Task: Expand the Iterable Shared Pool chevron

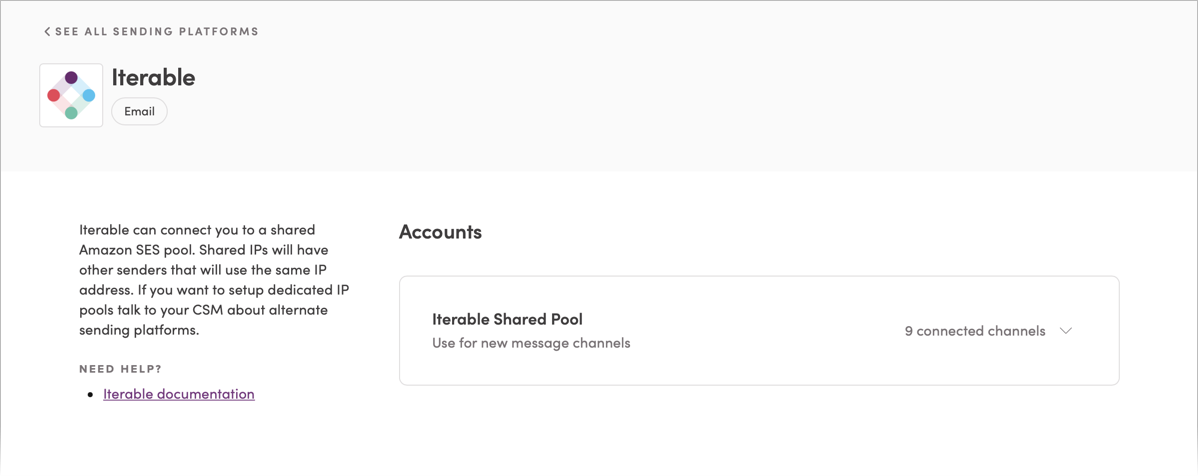Action: pos(1067,332)
